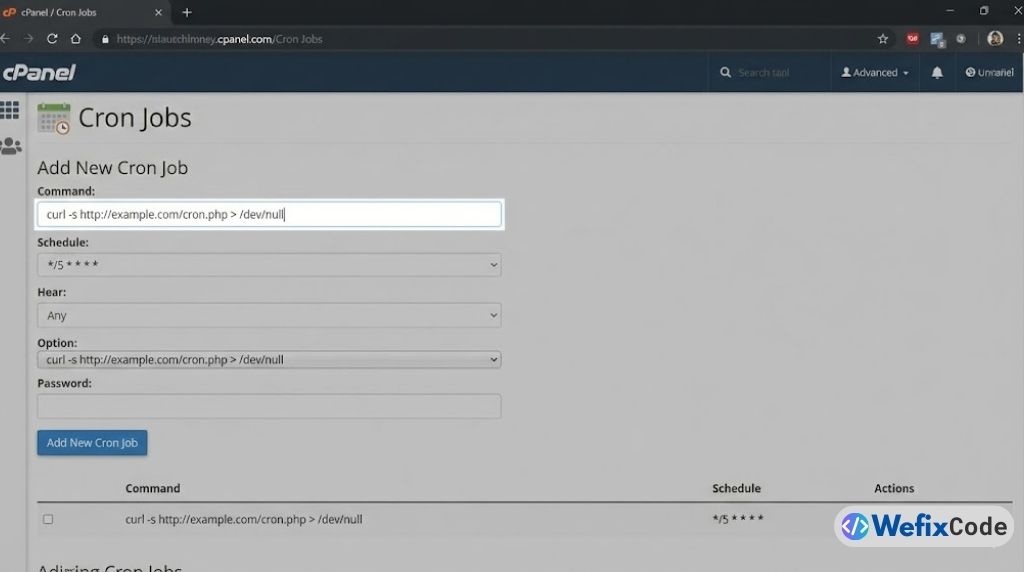The width and height of the screenshot is (1024, 572).
Task: Close the cPanel / Cron Jobs tab
Action: pos(158,12)
